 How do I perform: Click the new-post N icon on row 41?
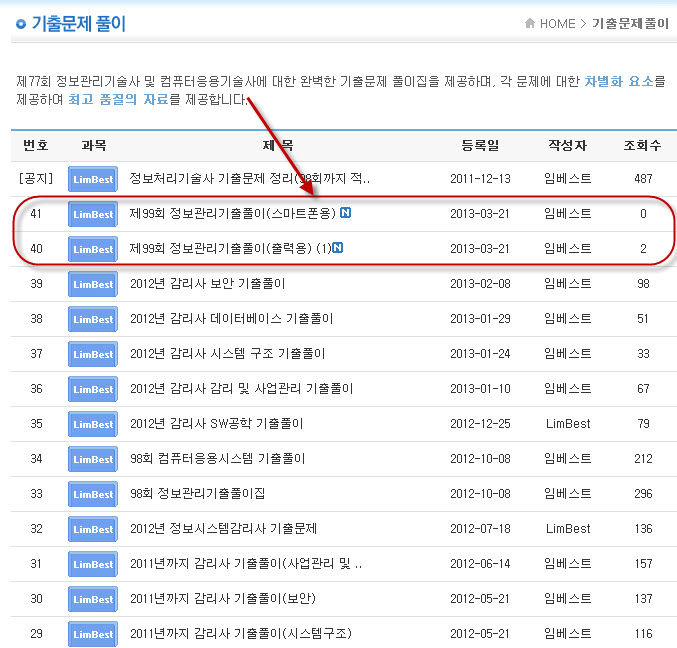coord(345,212)
